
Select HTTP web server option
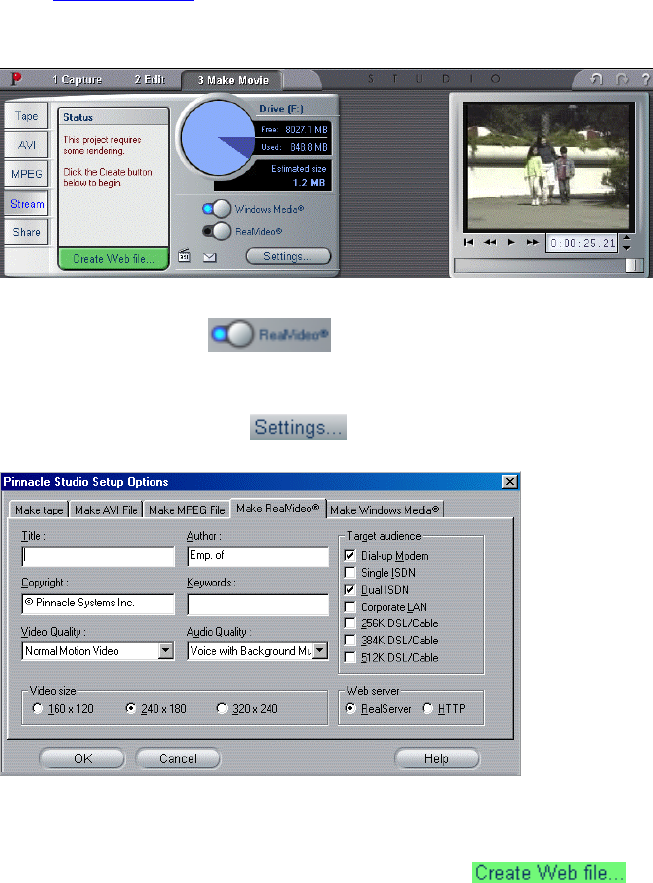(428, 708)
